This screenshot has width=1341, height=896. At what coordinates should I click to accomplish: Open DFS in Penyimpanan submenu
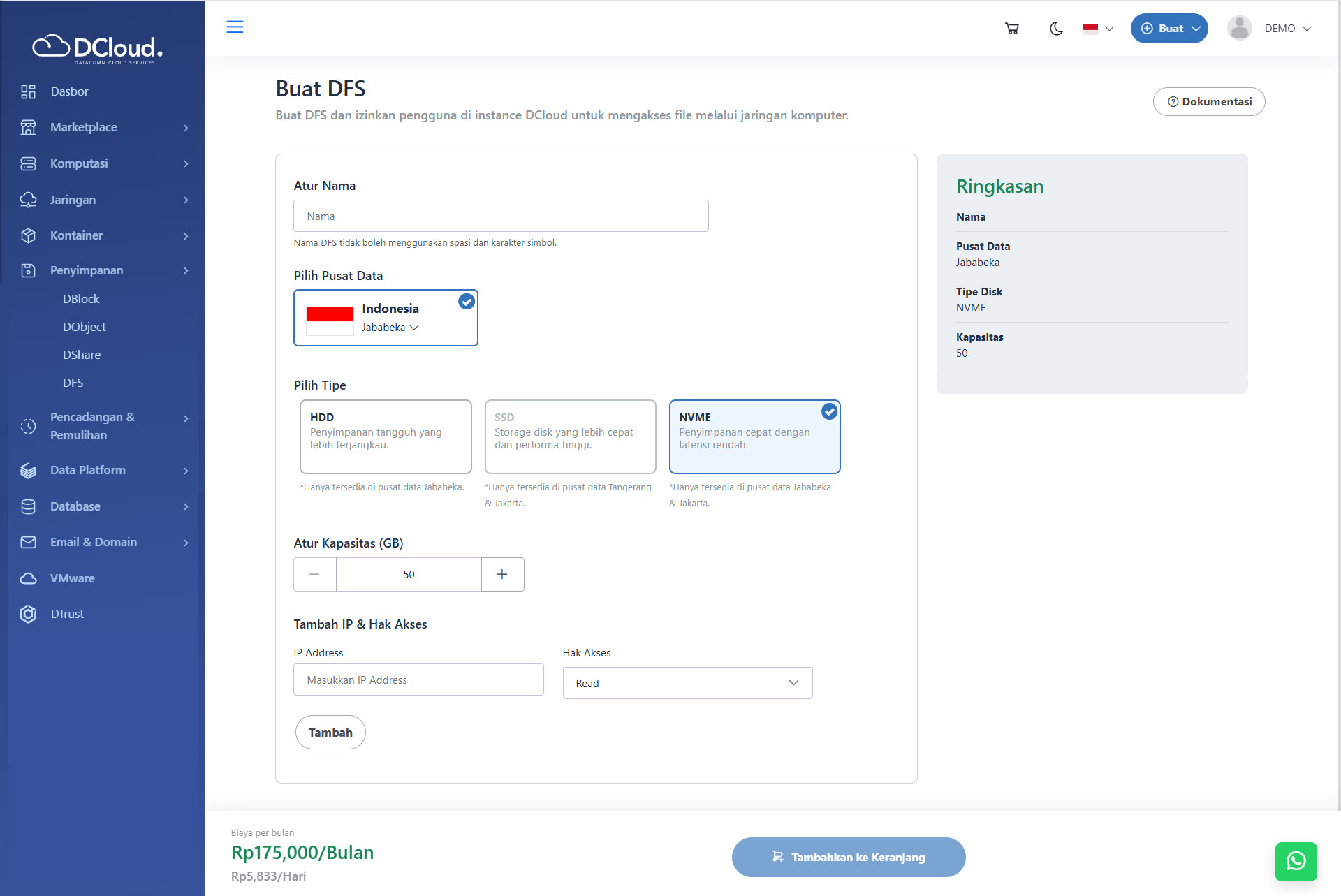[x=73, y=383]
